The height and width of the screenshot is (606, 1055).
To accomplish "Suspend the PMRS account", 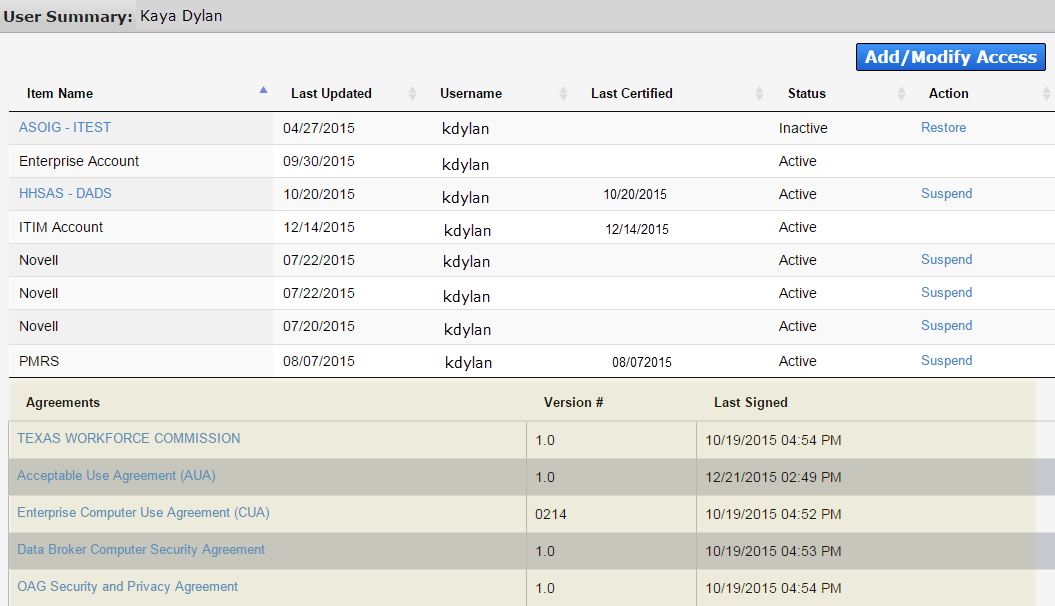I will click(x=947, y=361).
